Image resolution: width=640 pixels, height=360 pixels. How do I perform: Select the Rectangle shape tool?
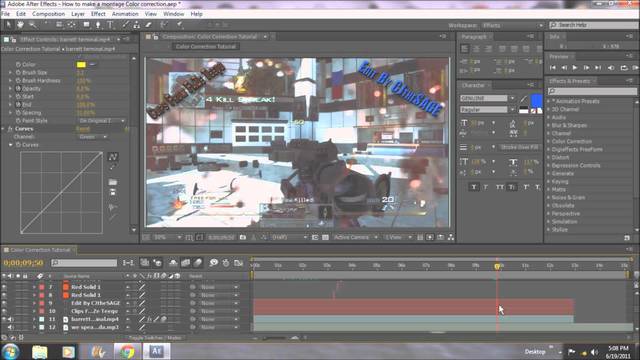(x=86, y=25)
